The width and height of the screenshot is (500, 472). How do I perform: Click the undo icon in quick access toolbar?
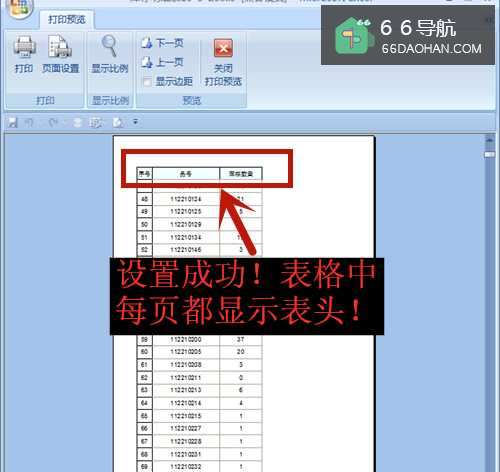point(29,122)
